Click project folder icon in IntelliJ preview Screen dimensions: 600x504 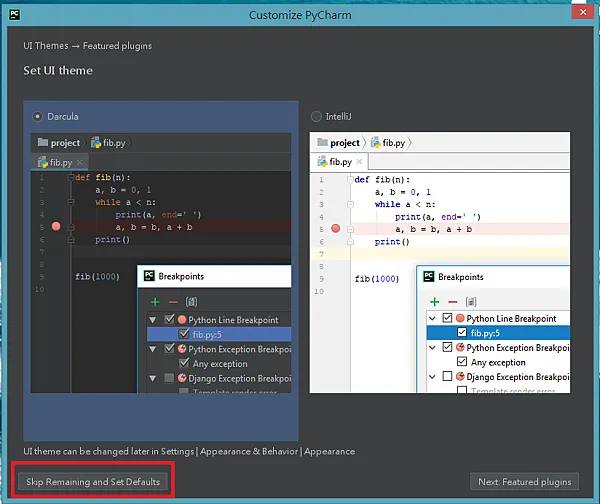[x=323, y=142]
